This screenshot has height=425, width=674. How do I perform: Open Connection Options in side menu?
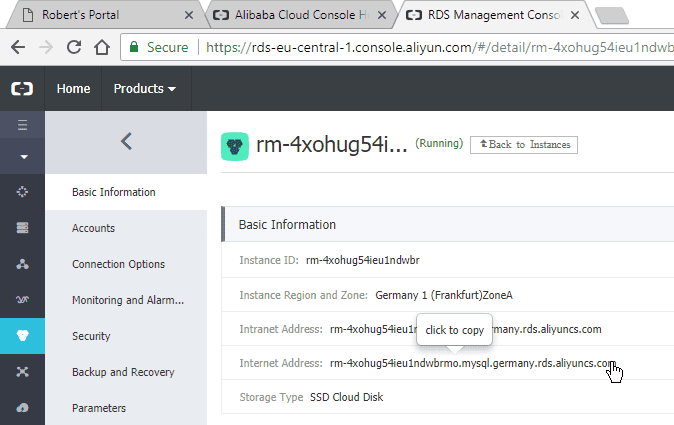point(118,264)
